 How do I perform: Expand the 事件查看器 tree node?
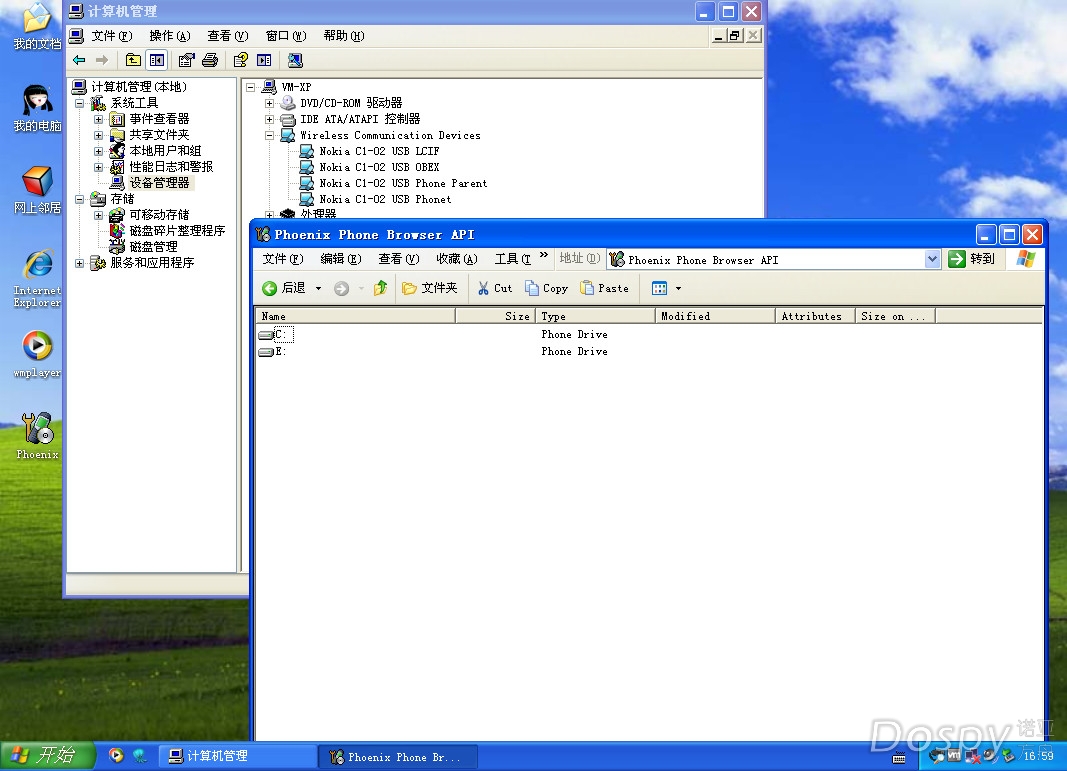pos(99,119)
